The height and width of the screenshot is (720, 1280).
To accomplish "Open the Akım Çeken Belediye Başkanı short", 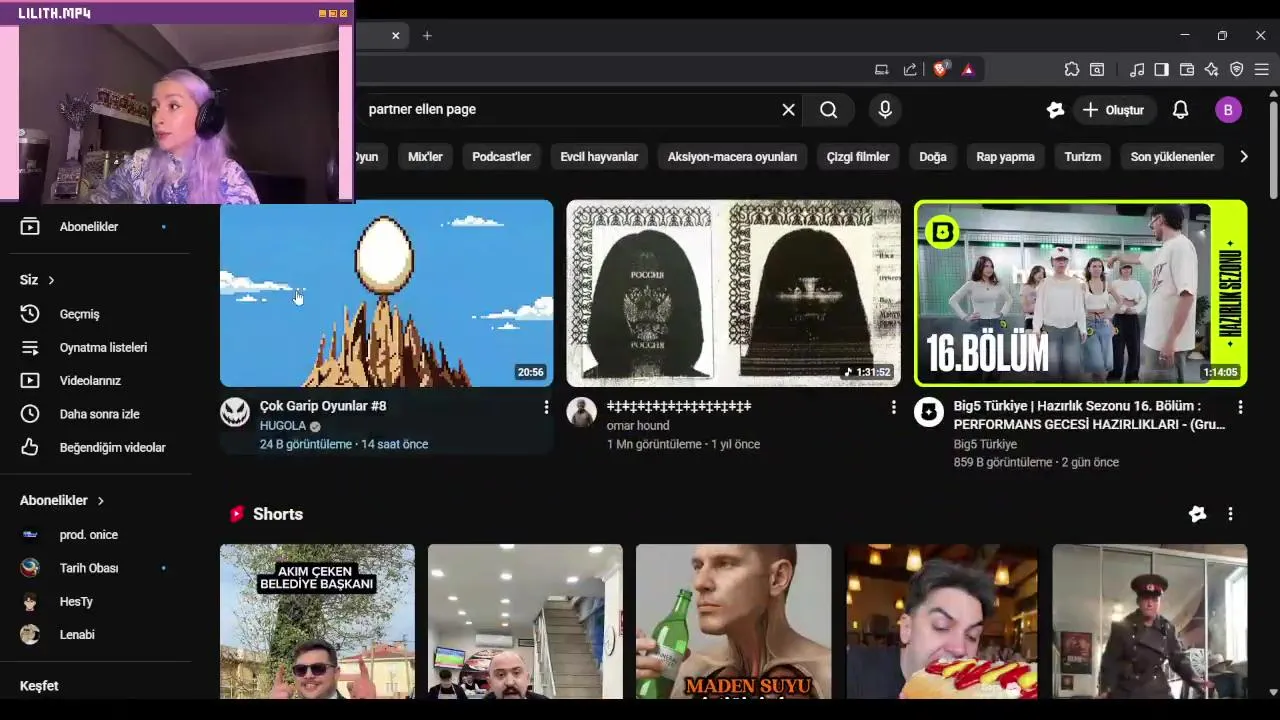I will (x=317, y=621).
